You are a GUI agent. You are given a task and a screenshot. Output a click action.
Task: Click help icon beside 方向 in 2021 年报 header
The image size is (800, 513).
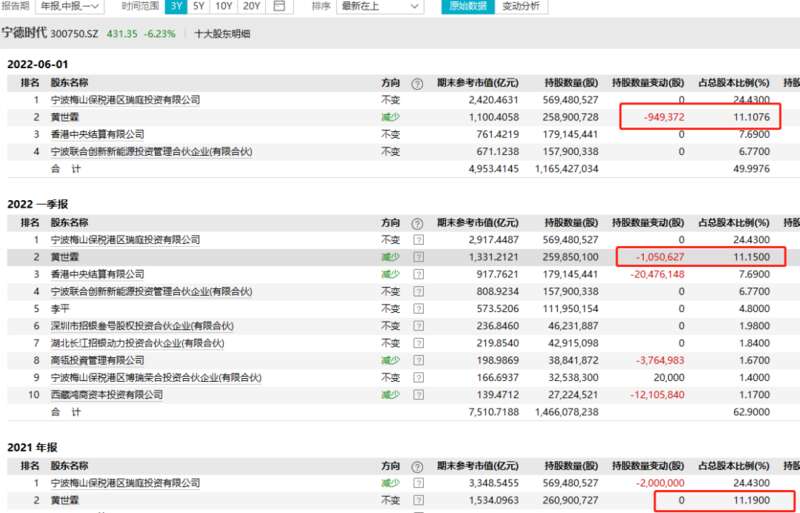(417, 467)
